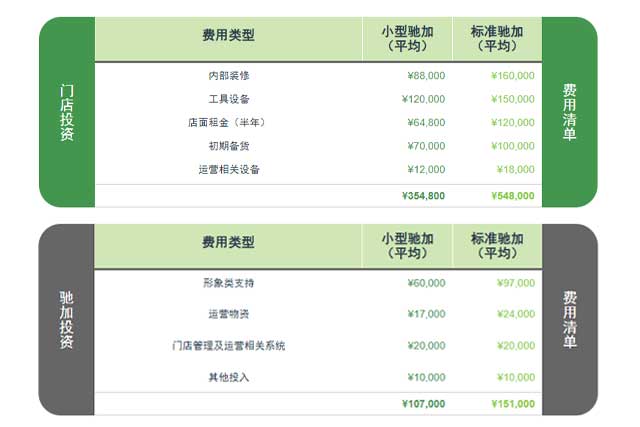640x427 pixels.
Task: Click the ¥107,000 total value
Action: click(x=423, y=404)
